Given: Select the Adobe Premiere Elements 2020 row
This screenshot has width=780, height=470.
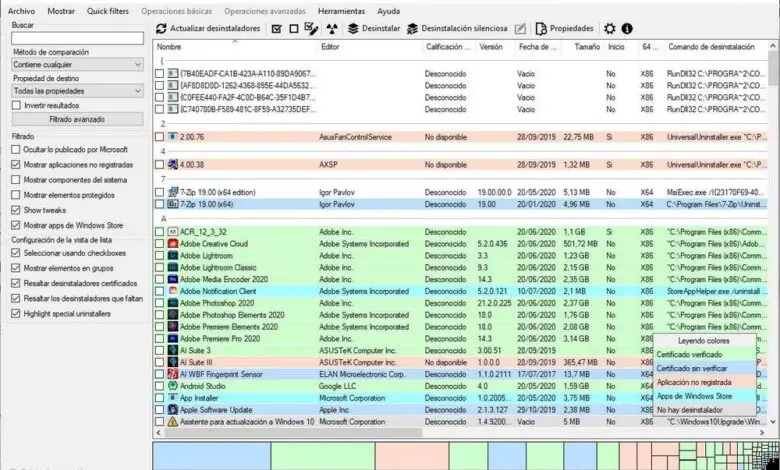Looking at the screenshot, I should tap(460, 327).
